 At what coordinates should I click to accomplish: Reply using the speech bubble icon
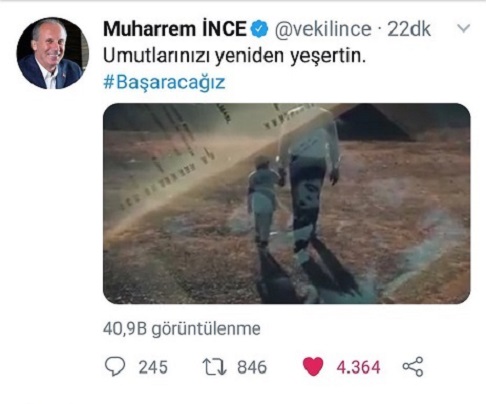pyautogui.click(x=115, y=367)
